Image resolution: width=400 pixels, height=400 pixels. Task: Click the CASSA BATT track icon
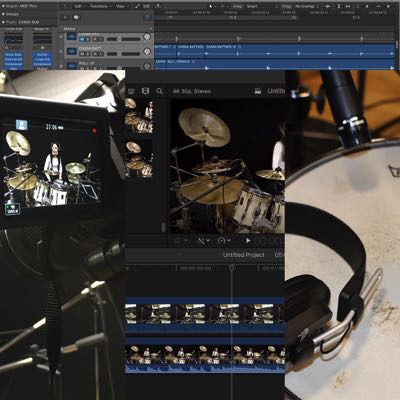tap(71, 51)
